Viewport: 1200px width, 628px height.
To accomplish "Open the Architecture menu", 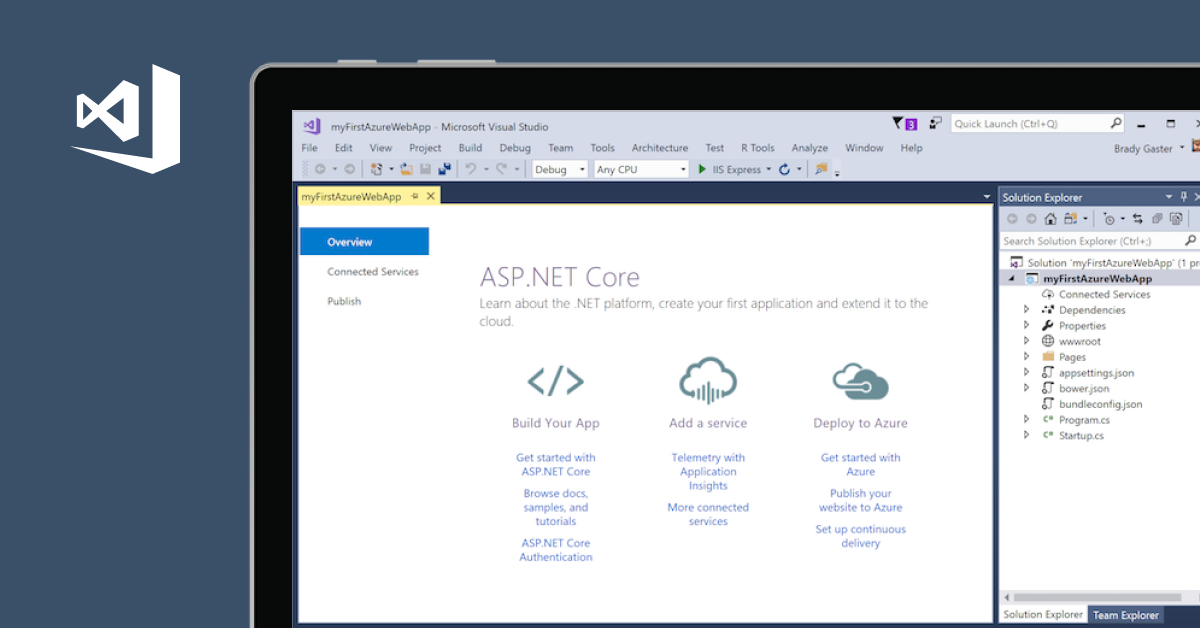I will (659, 148).
